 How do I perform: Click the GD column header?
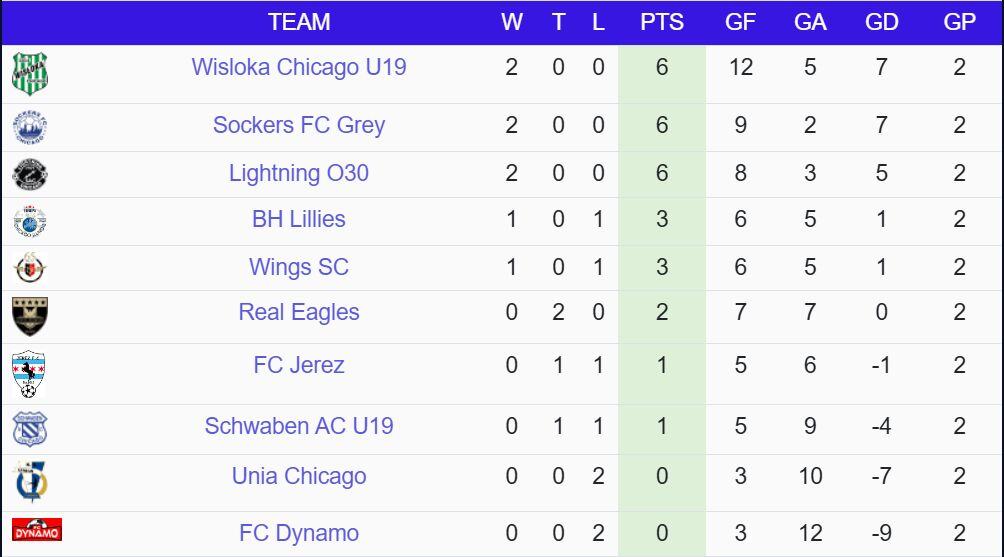pos(881,22)
